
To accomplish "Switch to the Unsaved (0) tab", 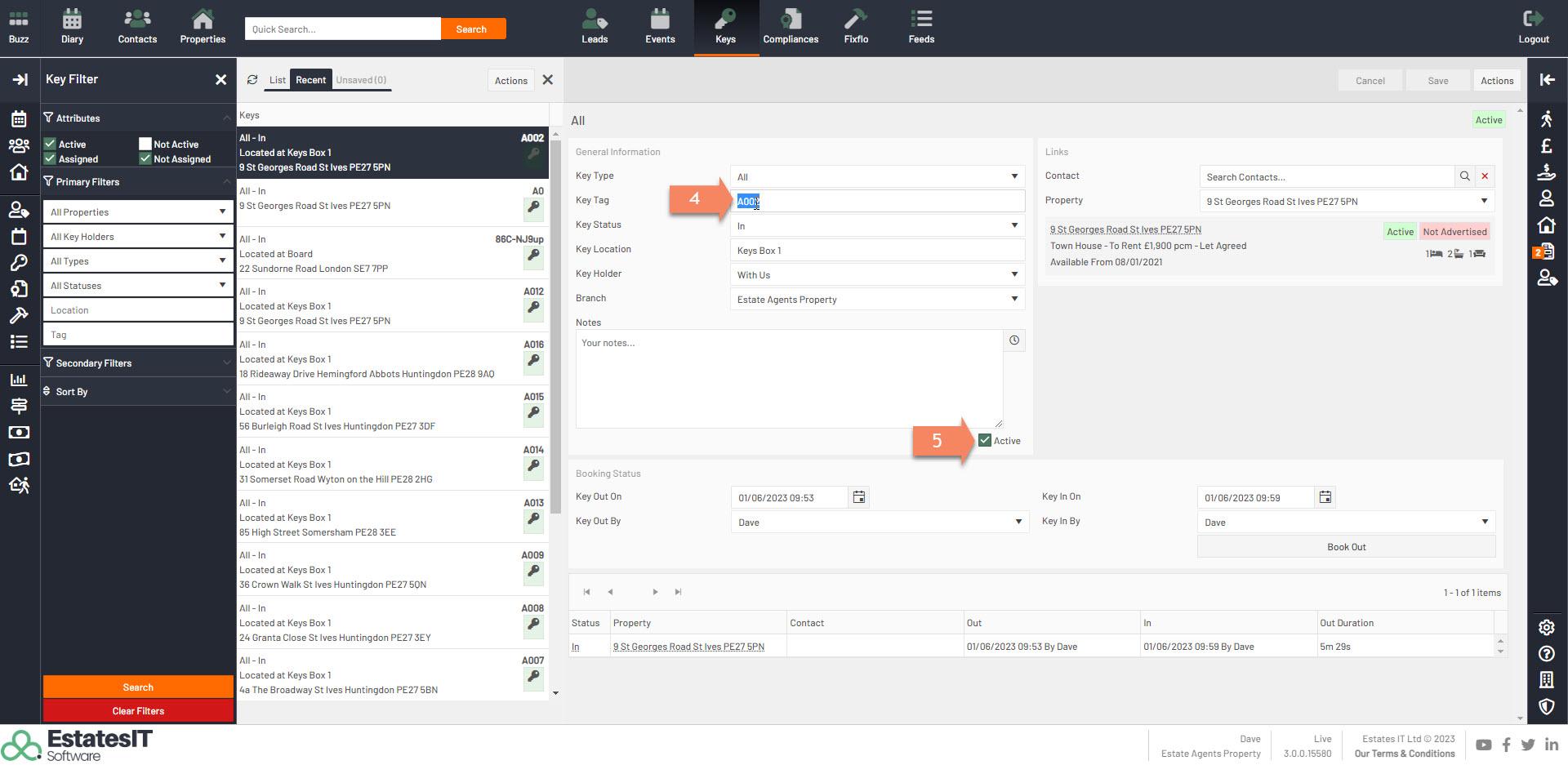I will click(361, 80).
